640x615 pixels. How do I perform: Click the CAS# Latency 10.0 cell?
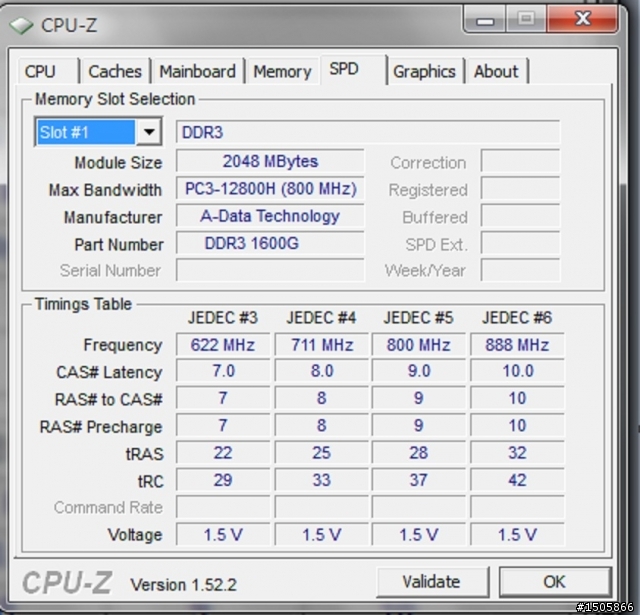[517, 371]
